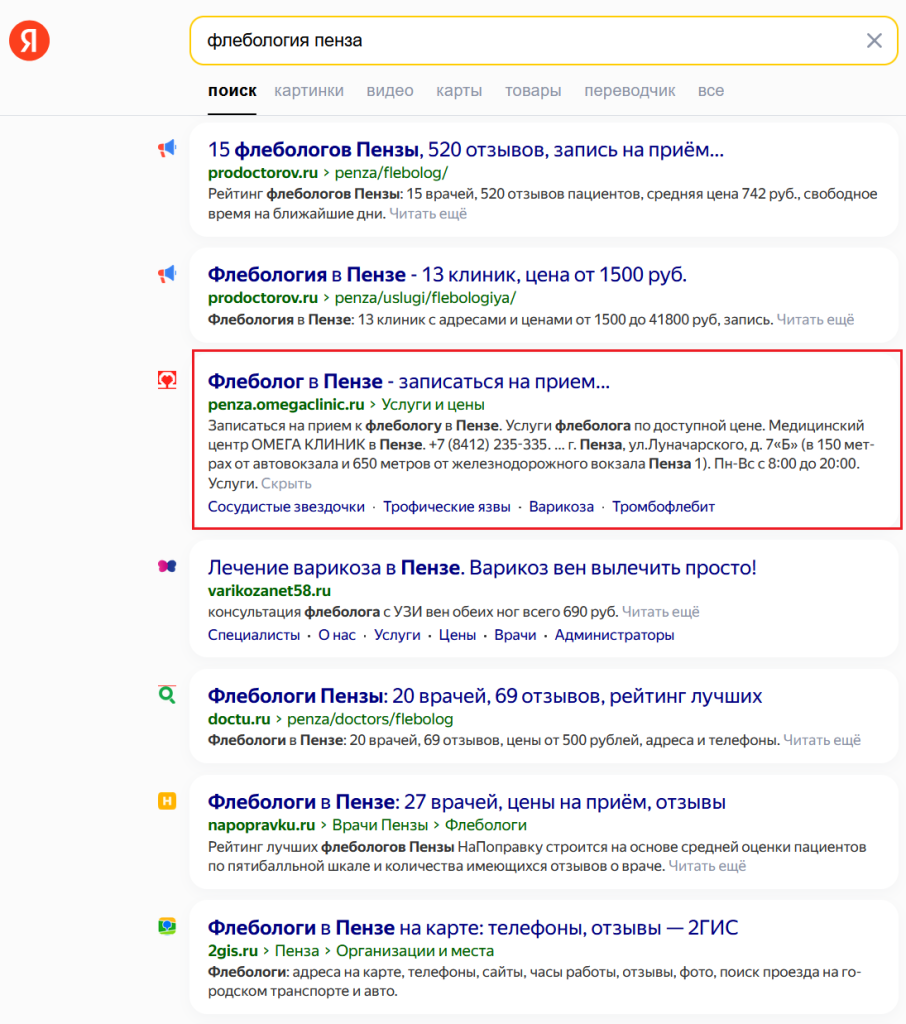The width and height of the screenshot is (906, 1024).
Task: Click the varikozanet58 butterfly favicon
Action: click(x=167, y=566)
